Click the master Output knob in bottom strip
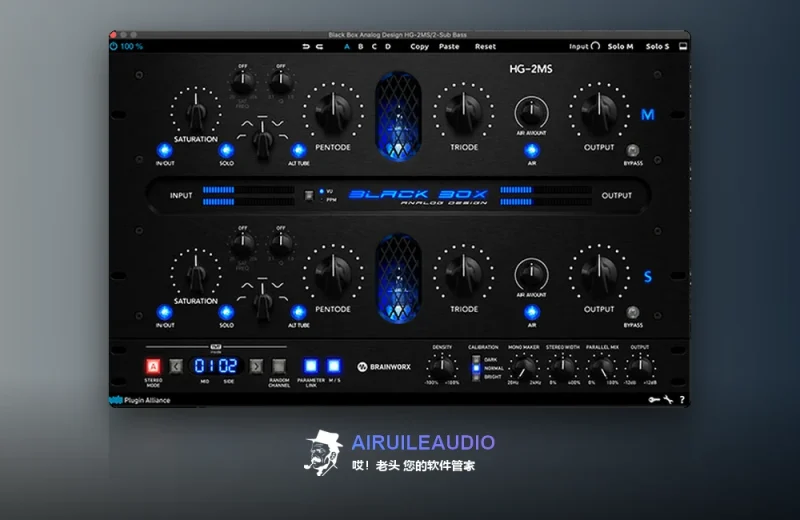 tap(640, 366)
